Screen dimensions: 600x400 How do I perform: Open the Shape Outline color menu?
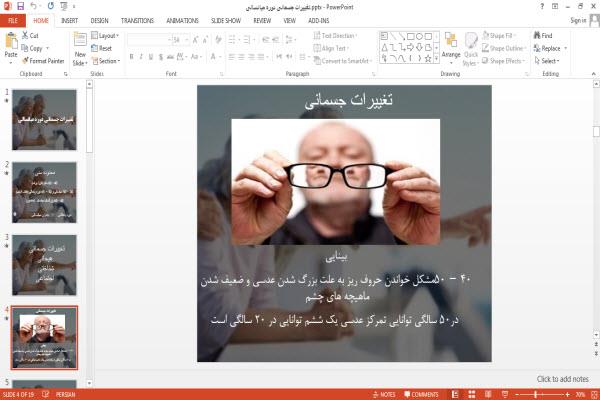504,48
